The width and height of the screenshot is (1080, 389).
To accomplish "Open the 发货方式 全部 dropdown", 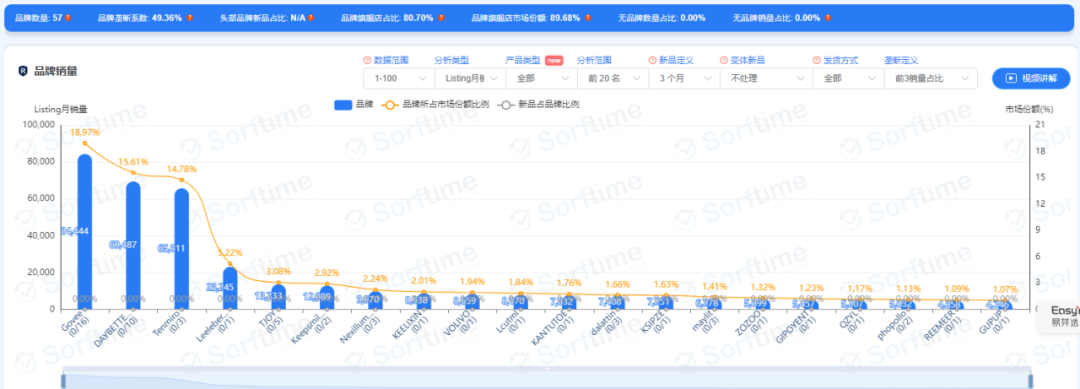I will pos(848,78).
